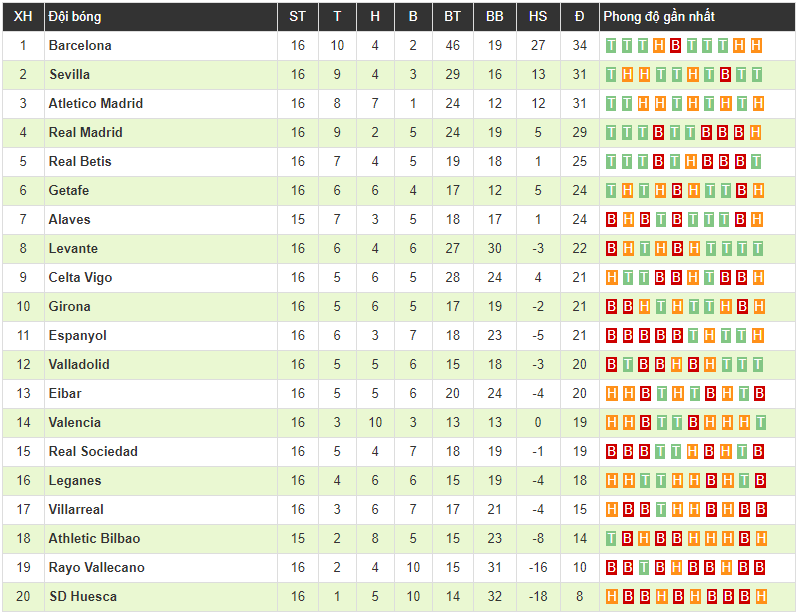The image size is (797, 614).
Task: Click the XH ranking column header
Action: coord(22,16)
